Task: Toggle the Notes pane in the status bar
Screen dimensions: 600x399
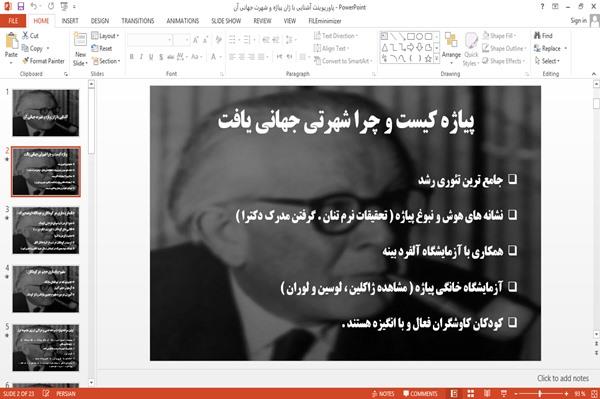Action: (383, 393)
